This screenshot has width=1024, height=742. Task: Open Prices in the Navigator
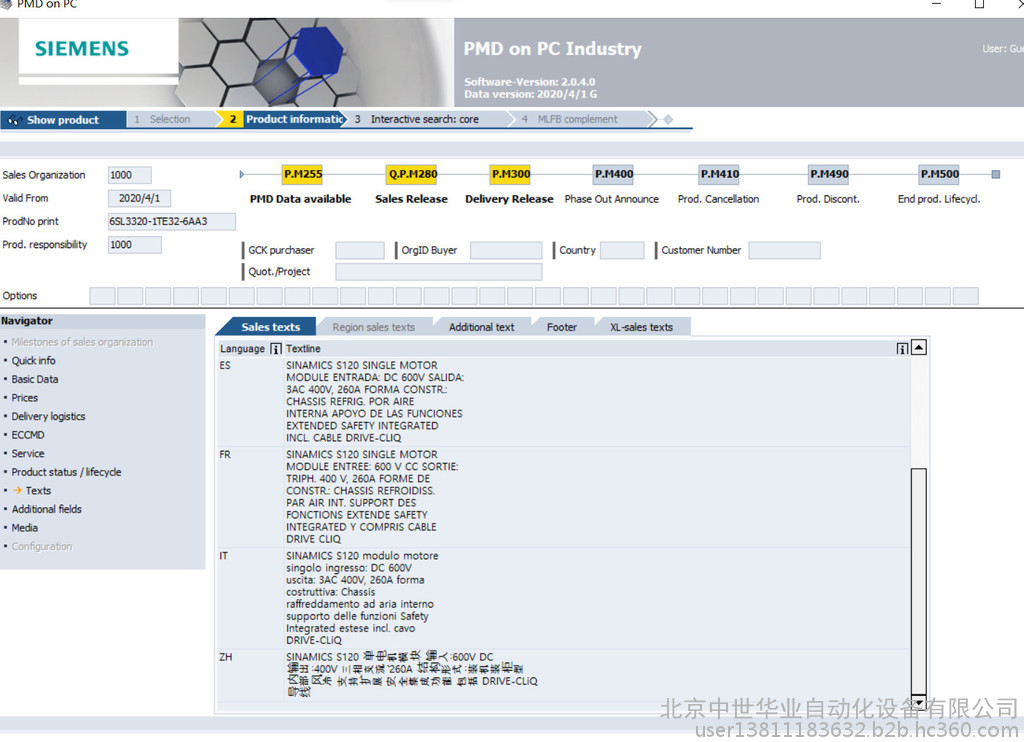point(25,398)
